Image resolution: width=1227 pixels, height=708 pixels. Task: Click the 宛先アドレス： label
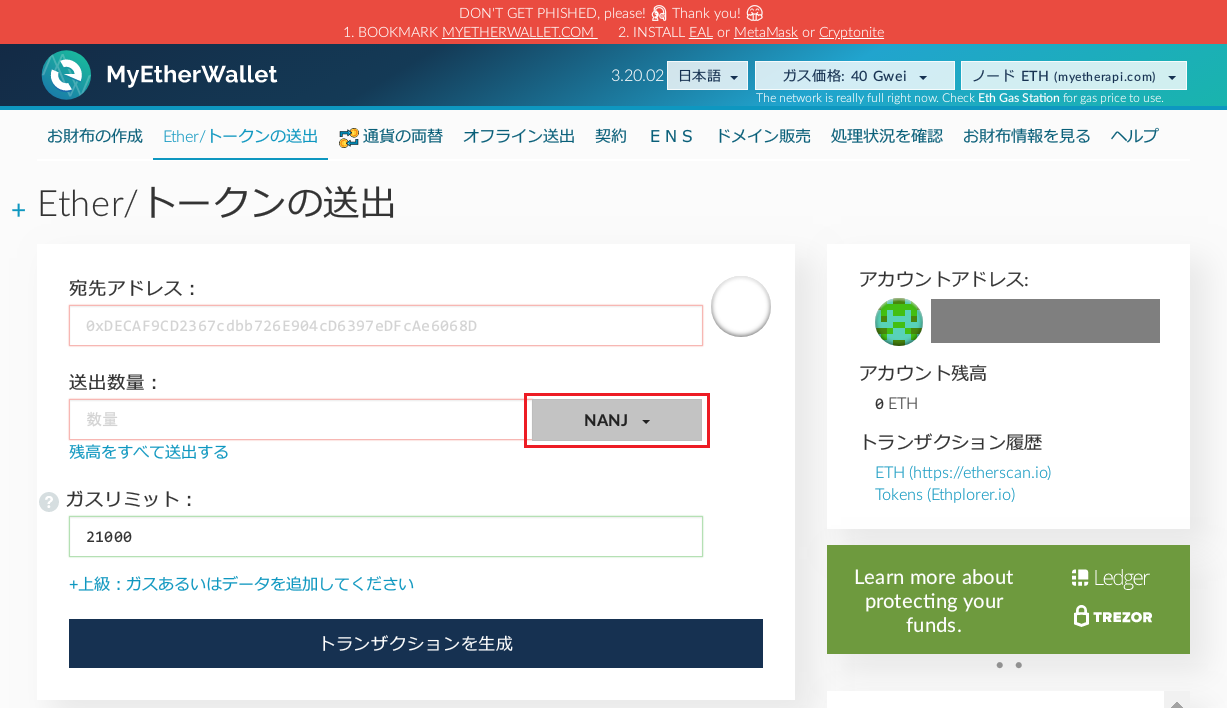133,288
